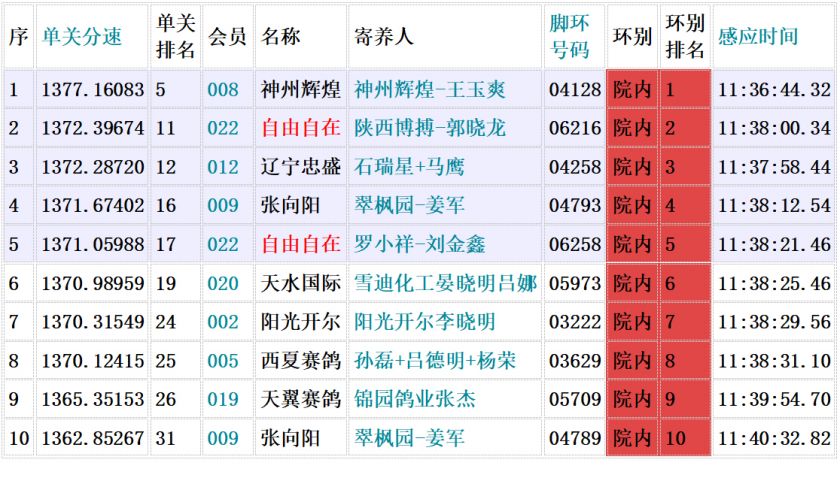The width and height of the screenshot is (840, 496).
Task: Open member link 002
Action: 223,321
